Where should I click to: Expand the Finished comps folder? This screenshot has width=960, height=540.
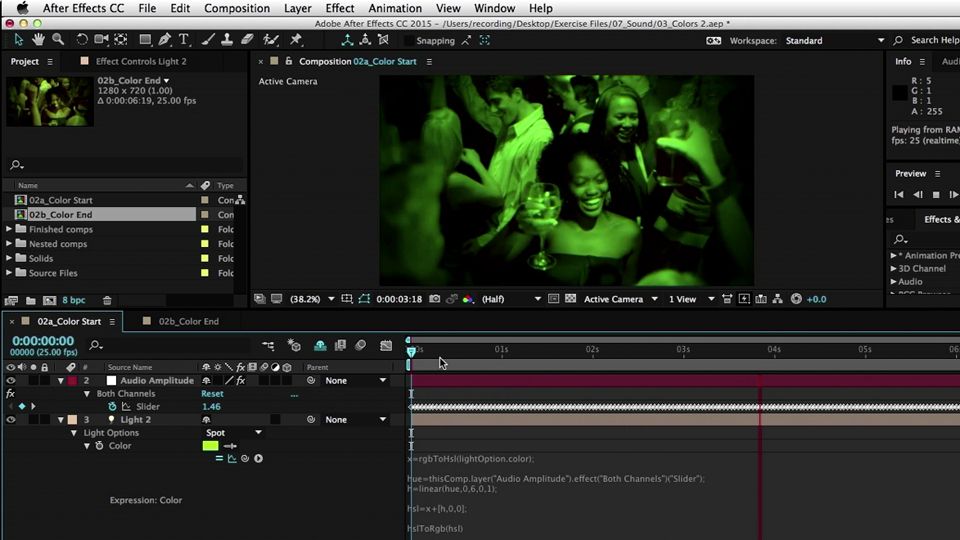click(x=9, y=229)
